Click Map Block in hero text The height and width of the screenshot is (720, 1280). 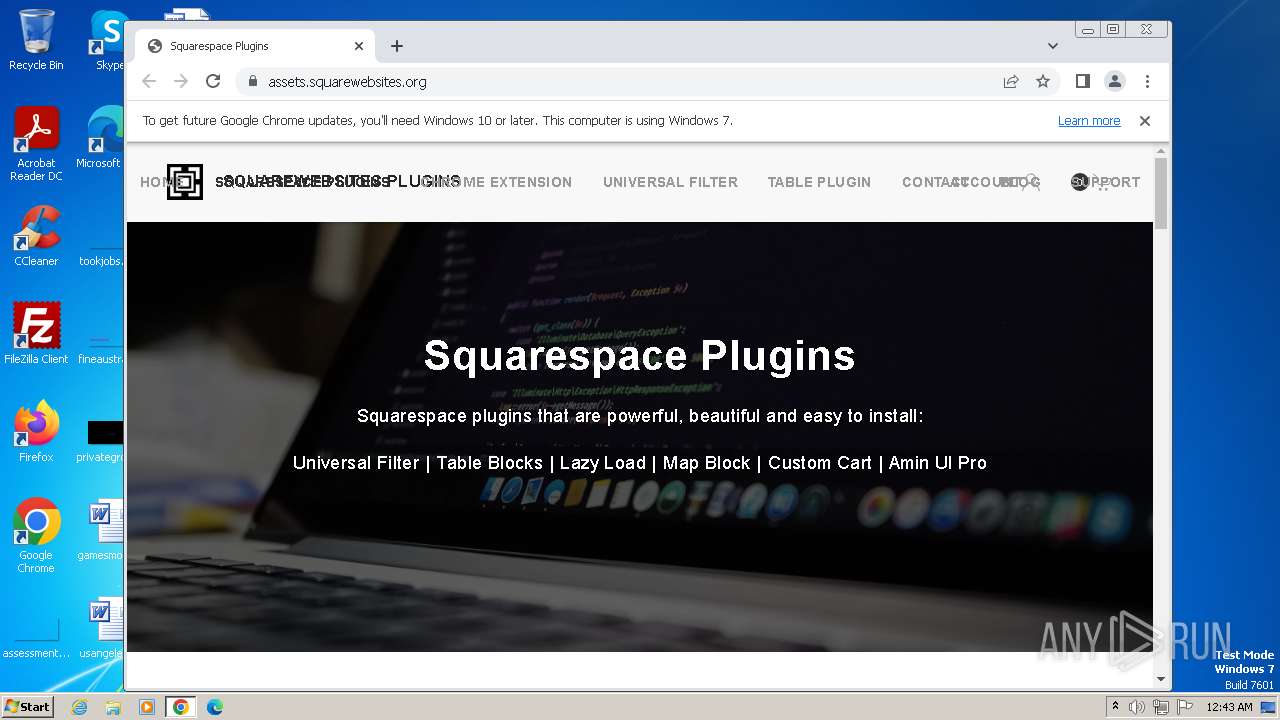click(706, 463)
